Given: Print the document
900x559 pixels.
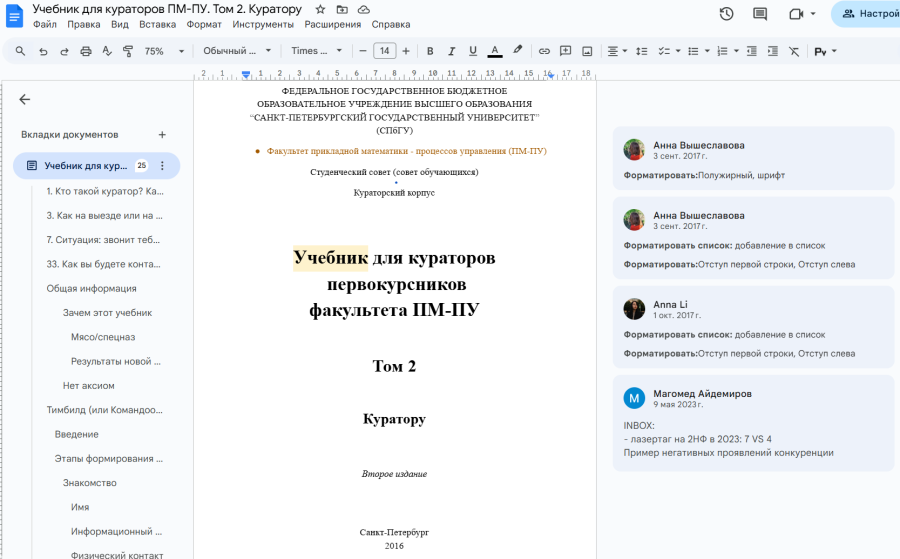Looking at the screenshot, I should pyautogui.click(x=86, y=51).
